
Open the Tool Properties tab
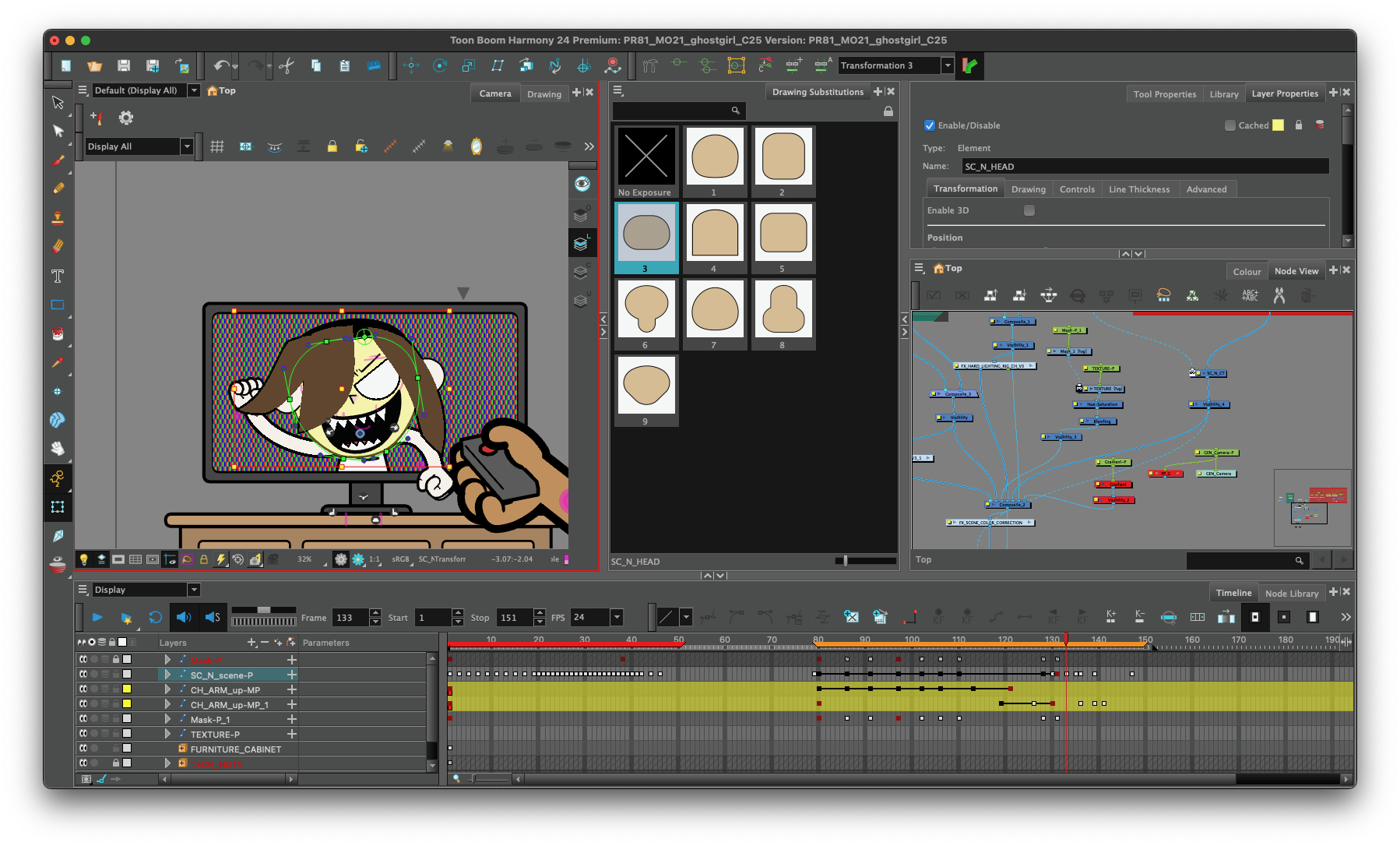1164,94
